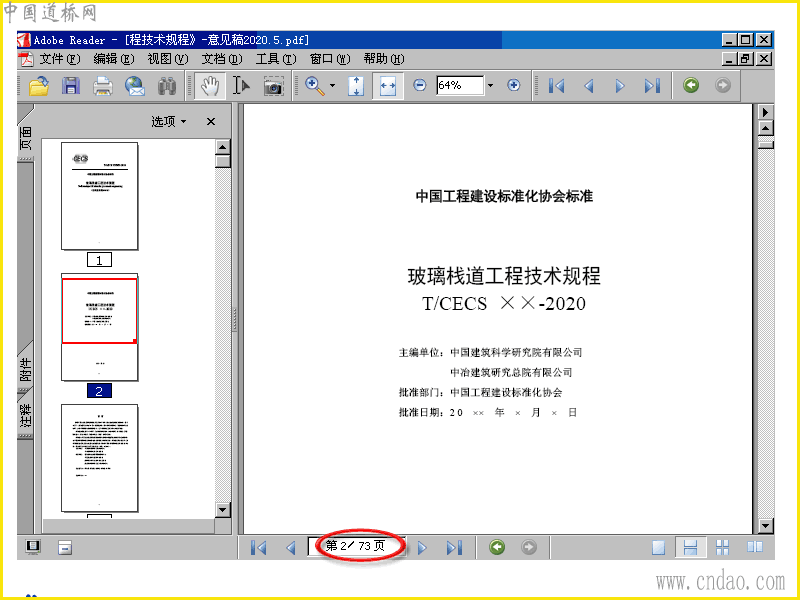This screenshot has height=600, width=800.
Task: Click the page number label 1
Action: coord(99,260)
